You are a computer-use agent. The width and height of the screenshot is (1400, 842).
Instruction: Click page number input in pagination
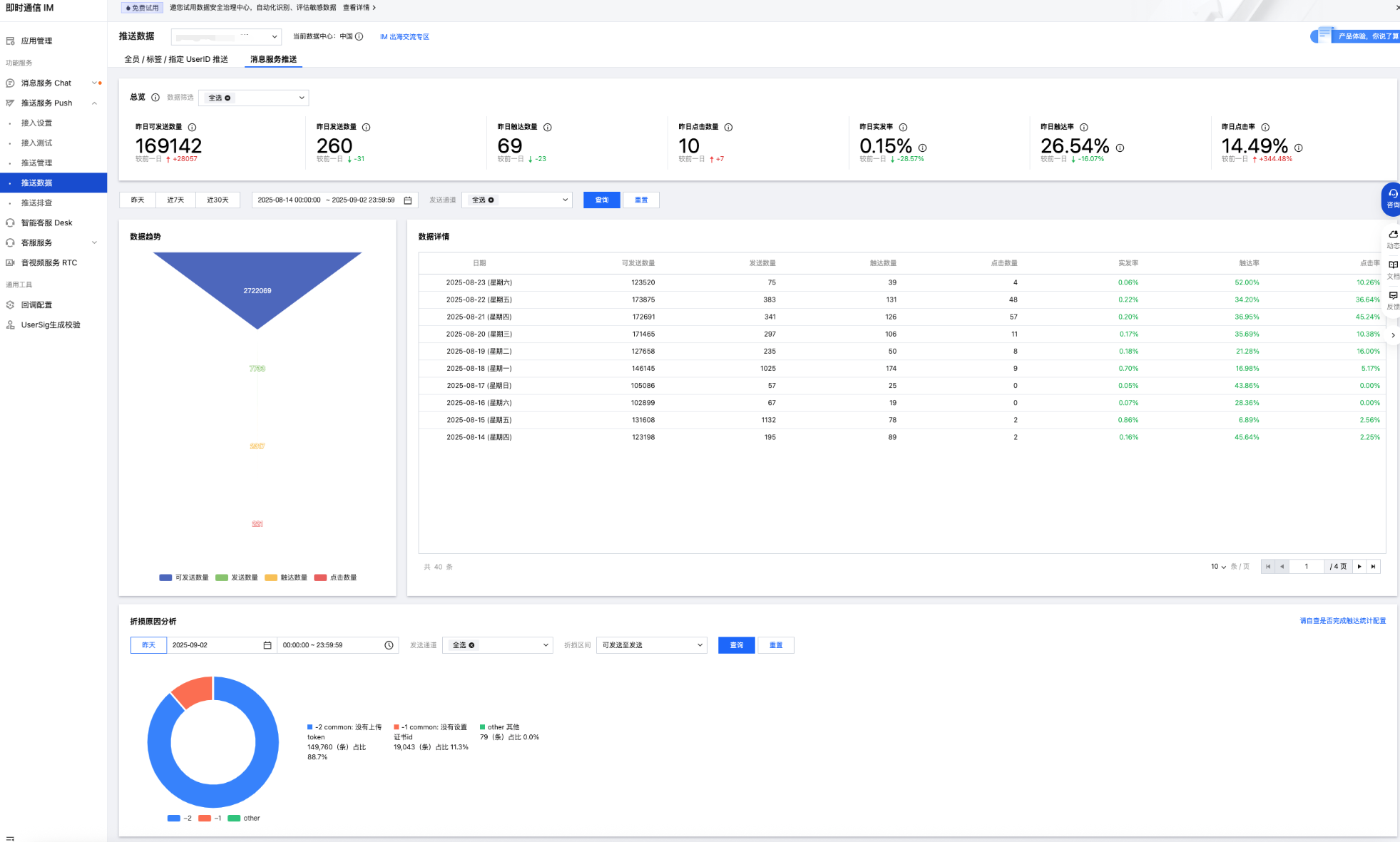(1306, 567)
